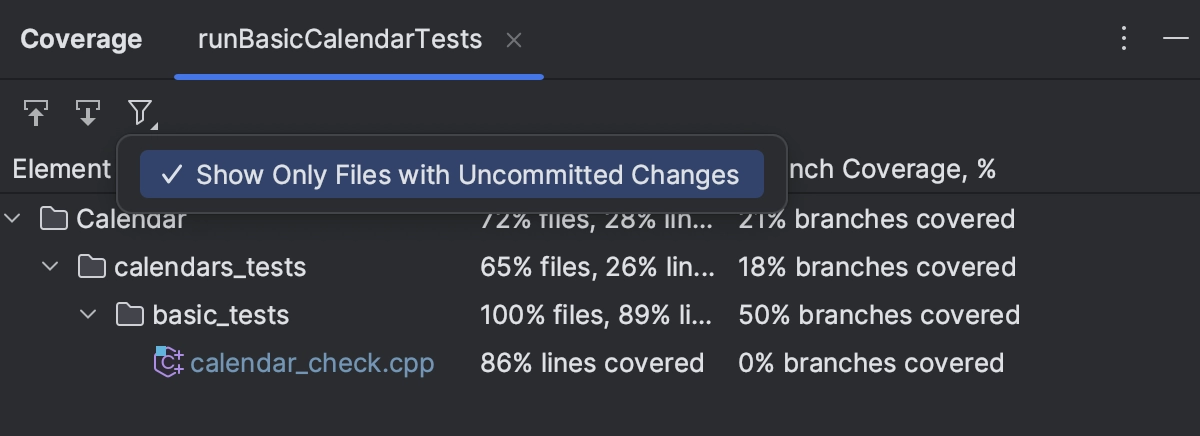Open the vertical three-dot options menu
The height and width of the screenshot is (436, 1200).
1124,40
